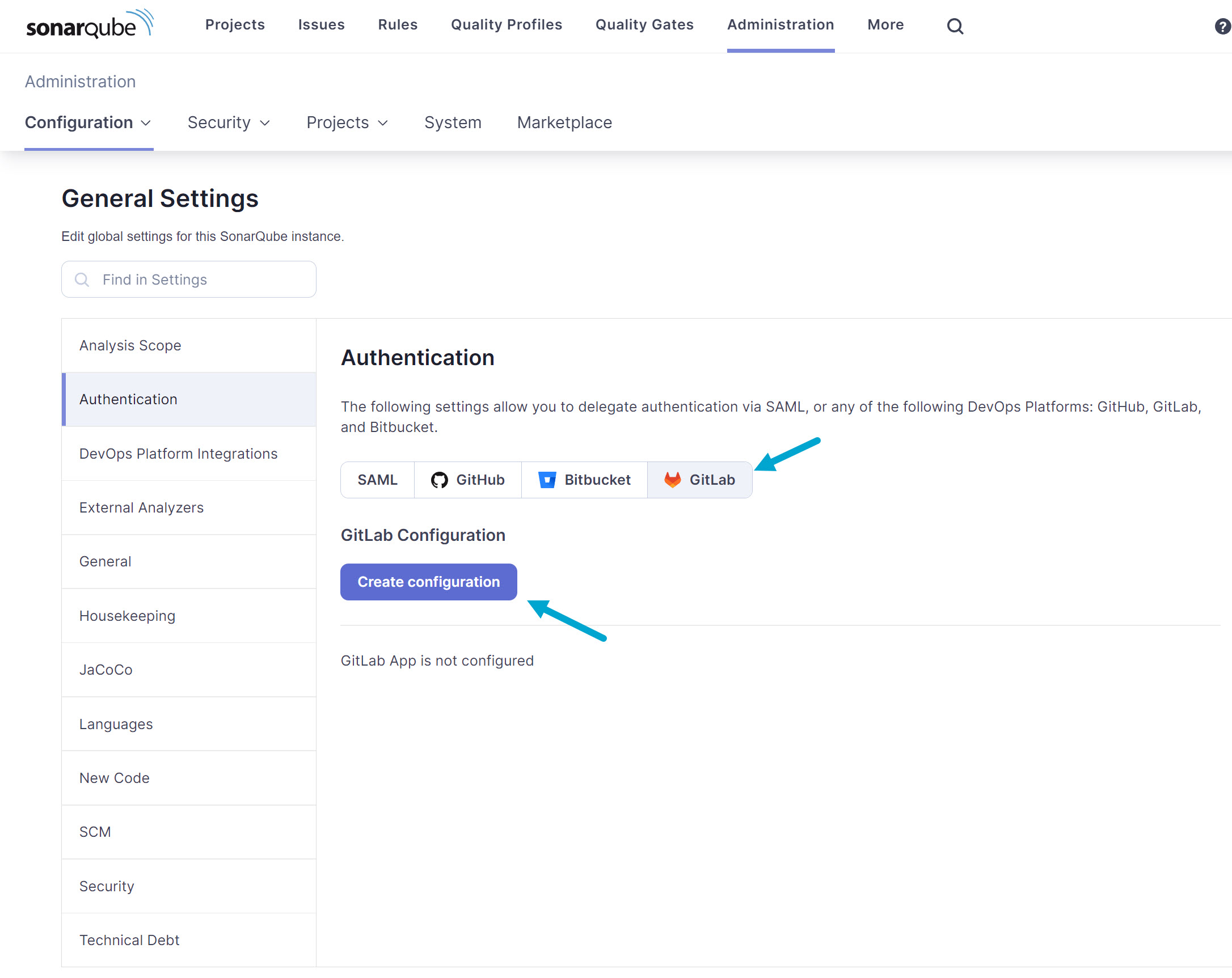Select the GitLab authentication tab

pyautogui.click(x=699, y=480)
